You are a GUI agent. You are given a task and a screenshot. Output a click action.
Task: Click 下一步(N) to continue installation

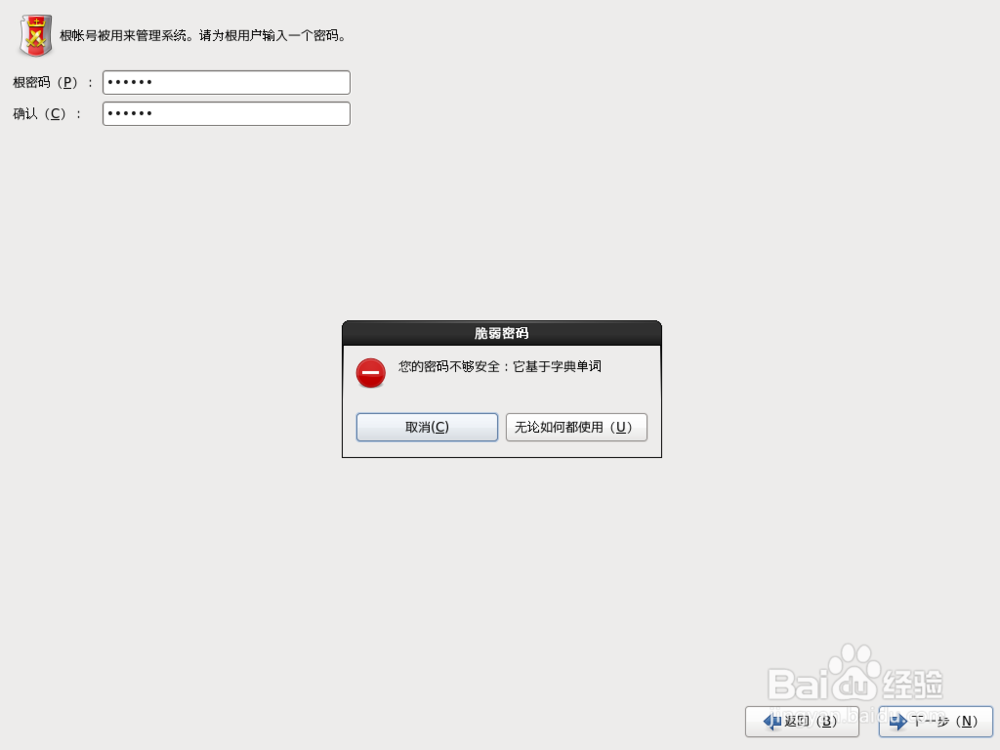coord(933,721)
